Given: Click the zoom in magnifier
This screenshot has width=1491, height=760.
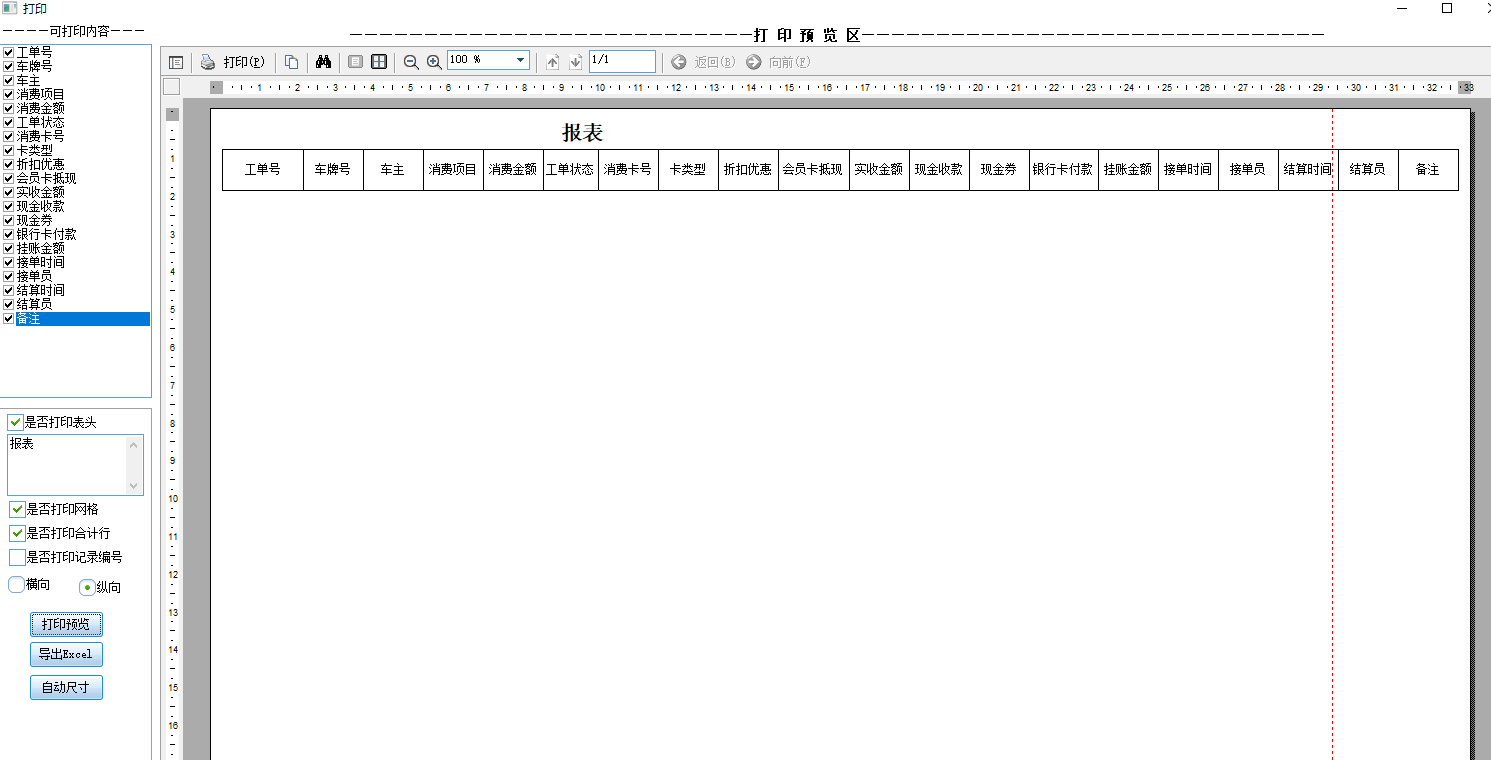Looking at the screenshot, I should click(434, 62).
